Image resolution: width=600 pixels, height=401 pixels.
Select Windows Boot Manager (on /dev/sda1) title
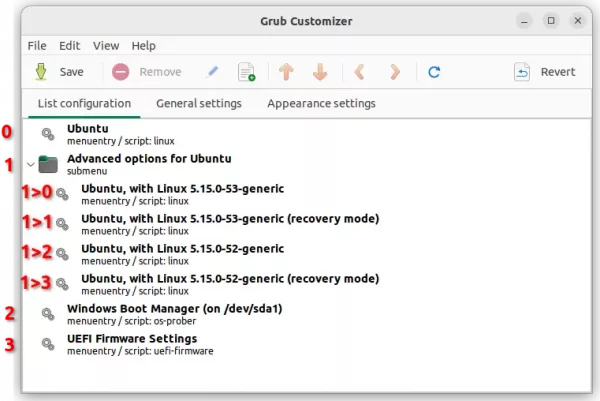coord(174,308)
